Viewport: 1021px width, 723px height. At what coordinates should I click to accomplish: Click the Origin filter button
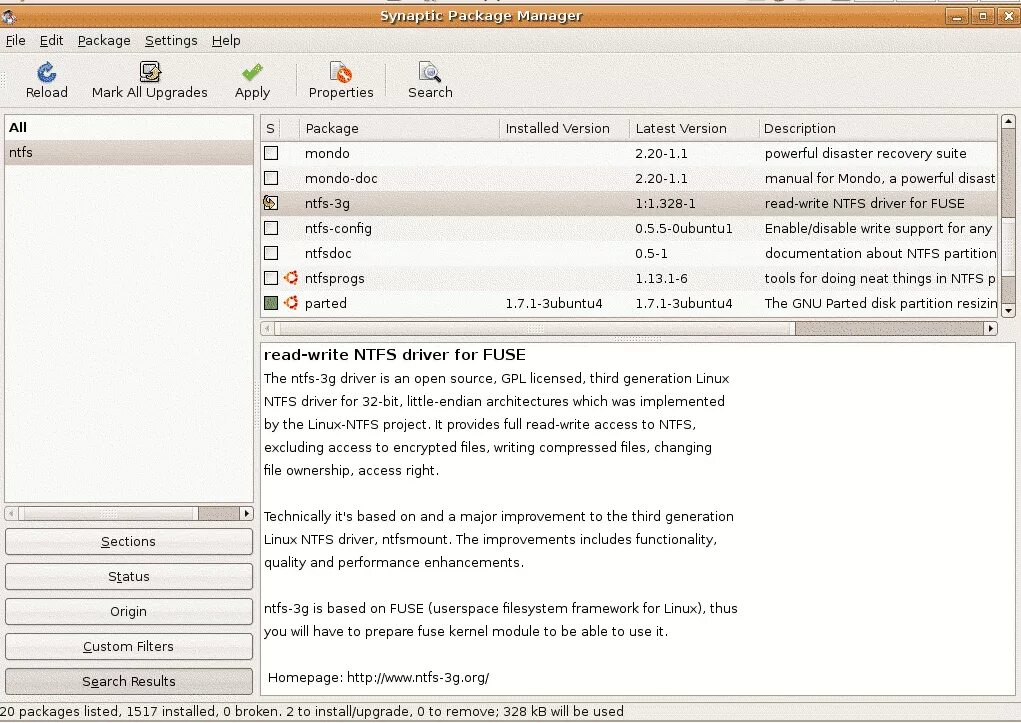[x=128, y=612]
